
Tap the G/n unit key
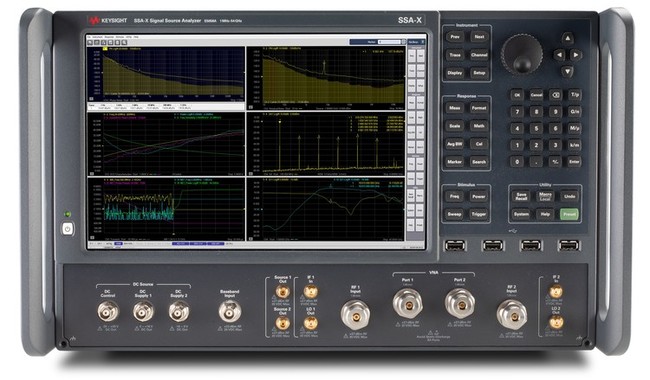[x=574, y=111]
